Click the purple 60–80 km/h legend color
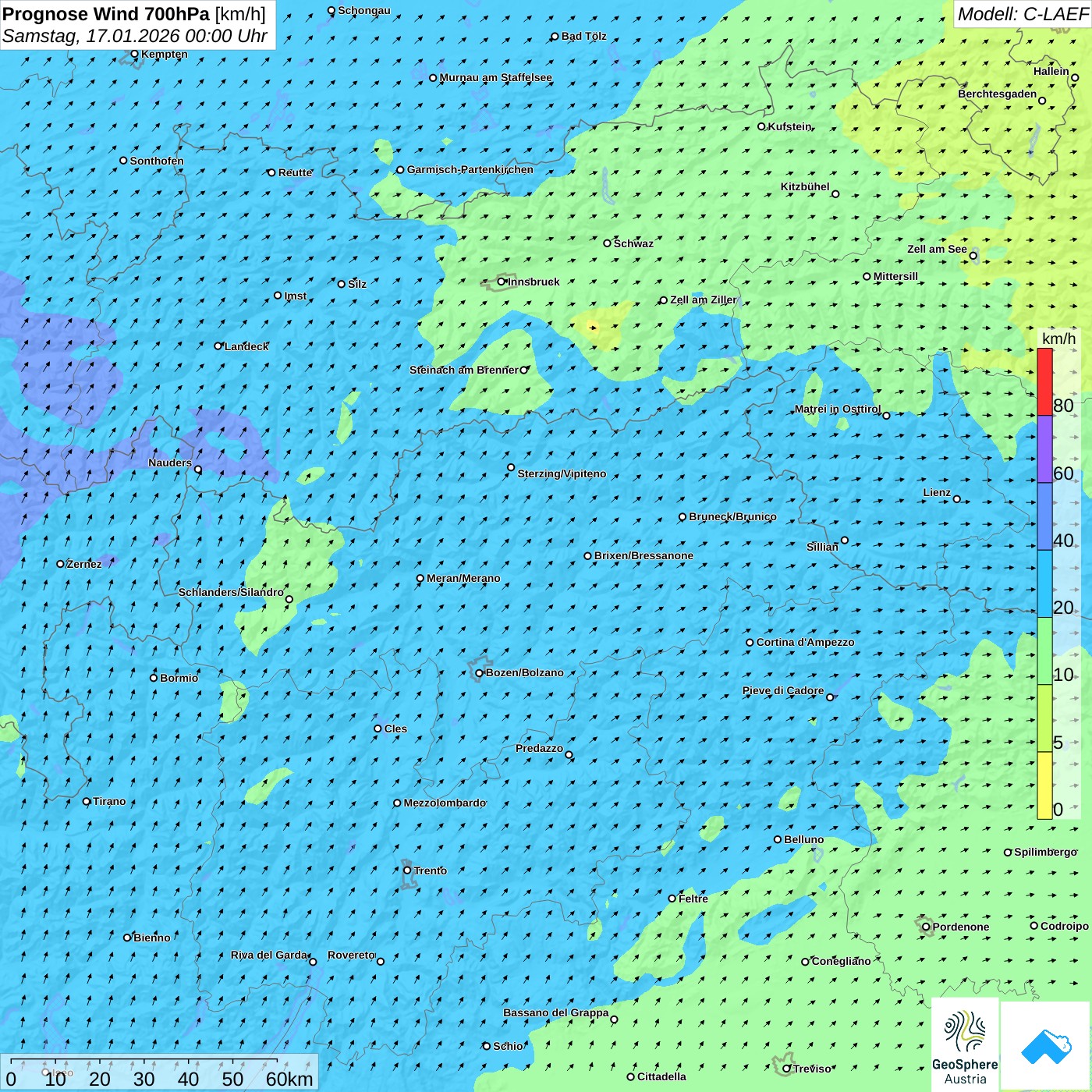 coord(1044,449)
